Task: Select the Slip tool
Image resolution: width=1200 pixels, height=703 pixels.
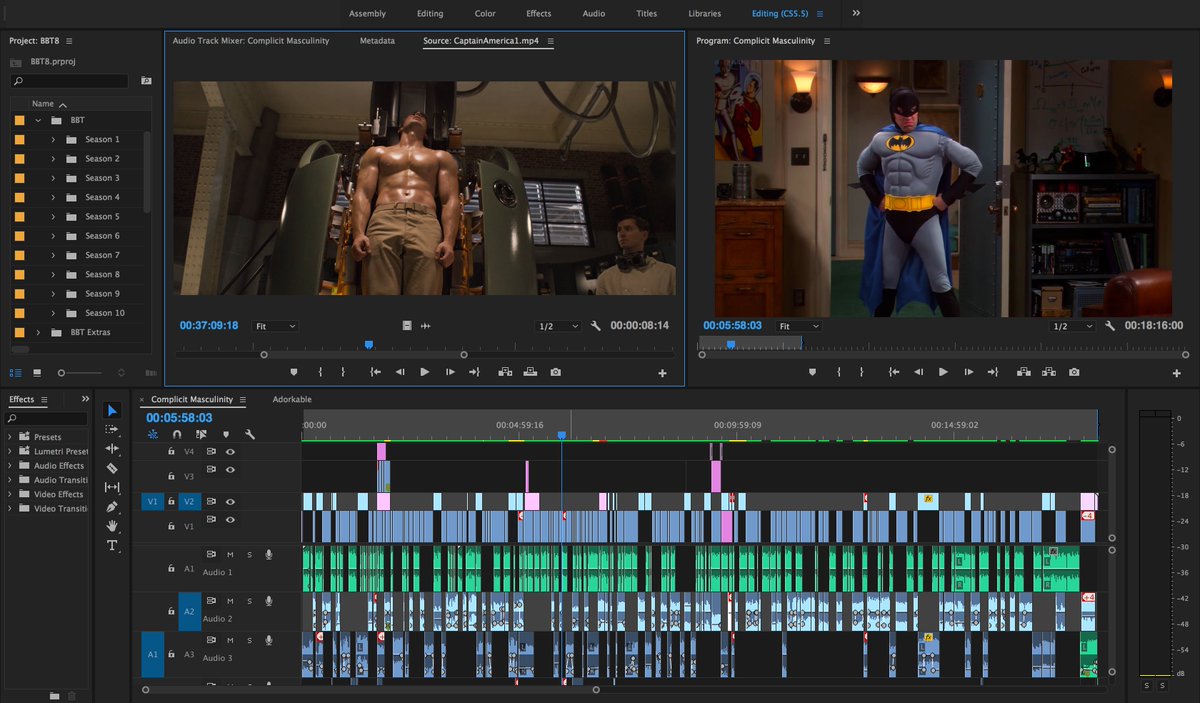Action: click(x=112, y=487)
